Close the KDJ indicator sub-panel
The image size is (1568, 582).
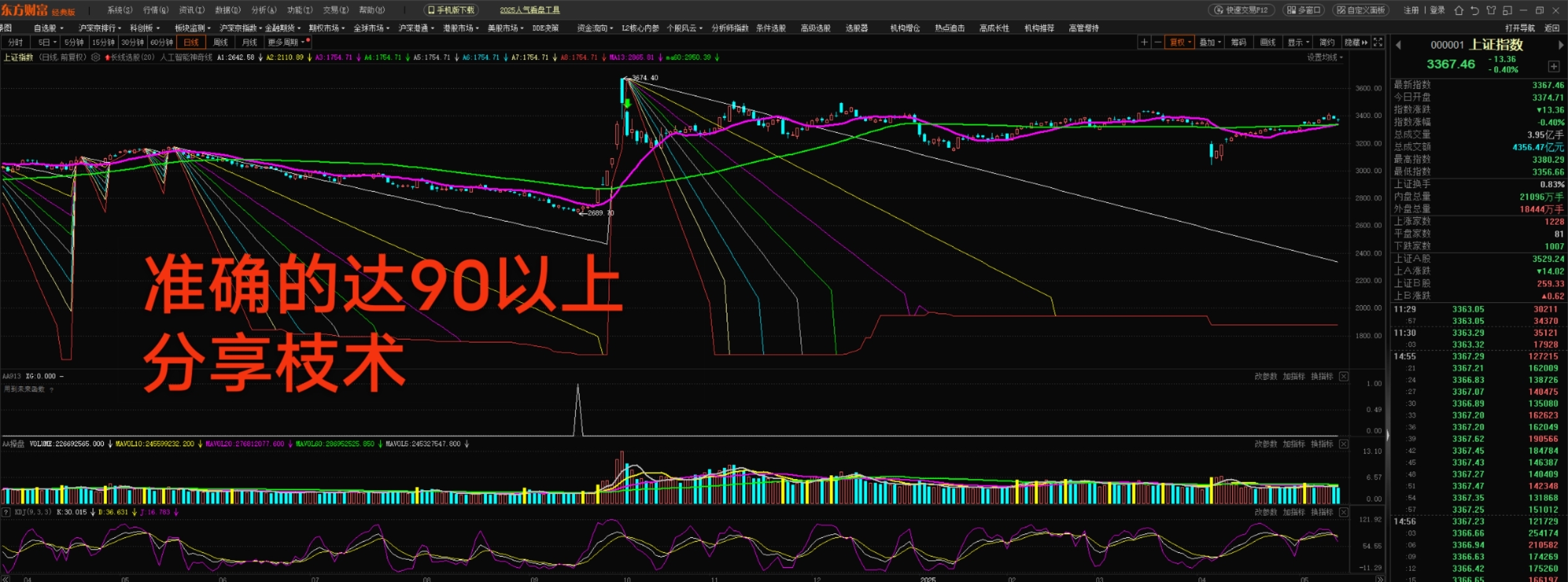tap(1344, 513)
